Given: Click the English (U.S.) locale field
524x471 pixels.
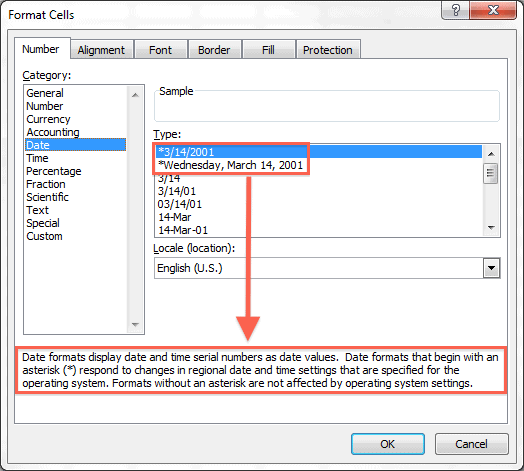Looking at the screenshot, I should (x=318, y=268).
